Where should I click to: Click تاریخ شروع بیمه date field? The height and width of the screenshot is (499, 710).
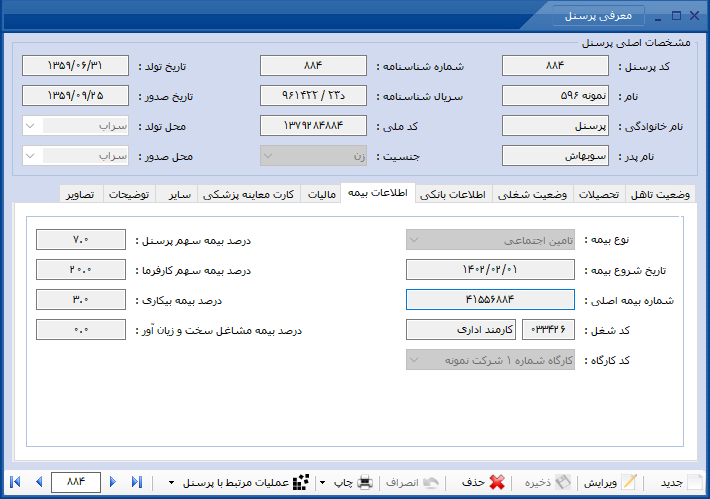490,269
